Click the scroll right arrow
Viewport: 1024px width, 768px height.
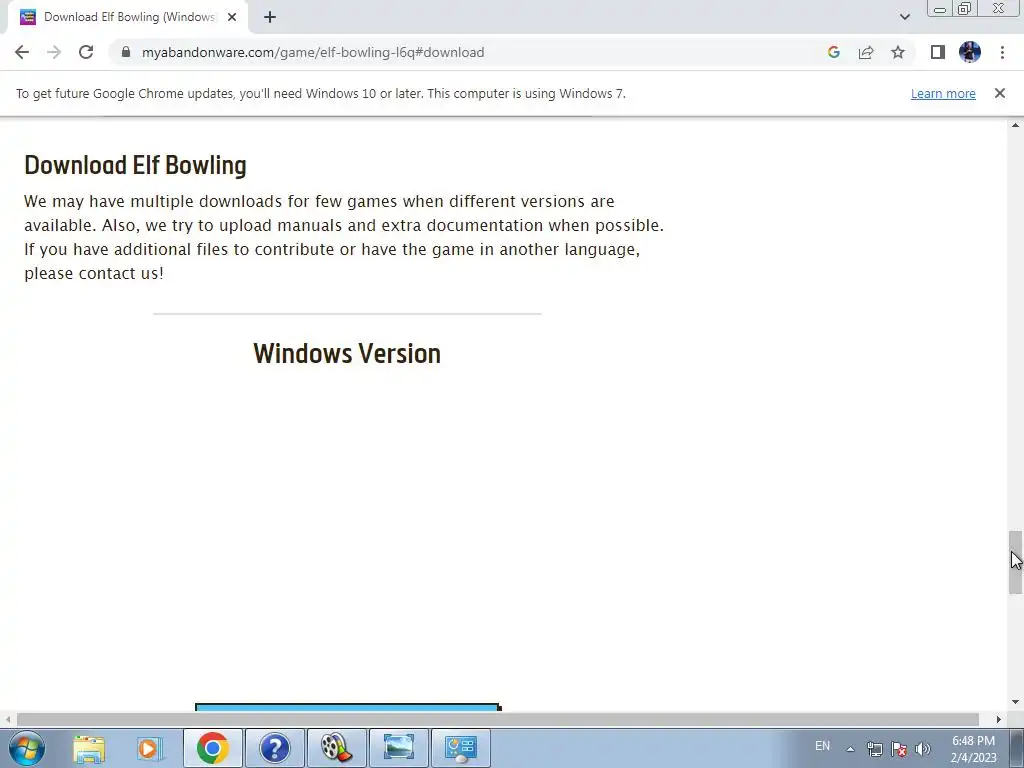point(999,719)
